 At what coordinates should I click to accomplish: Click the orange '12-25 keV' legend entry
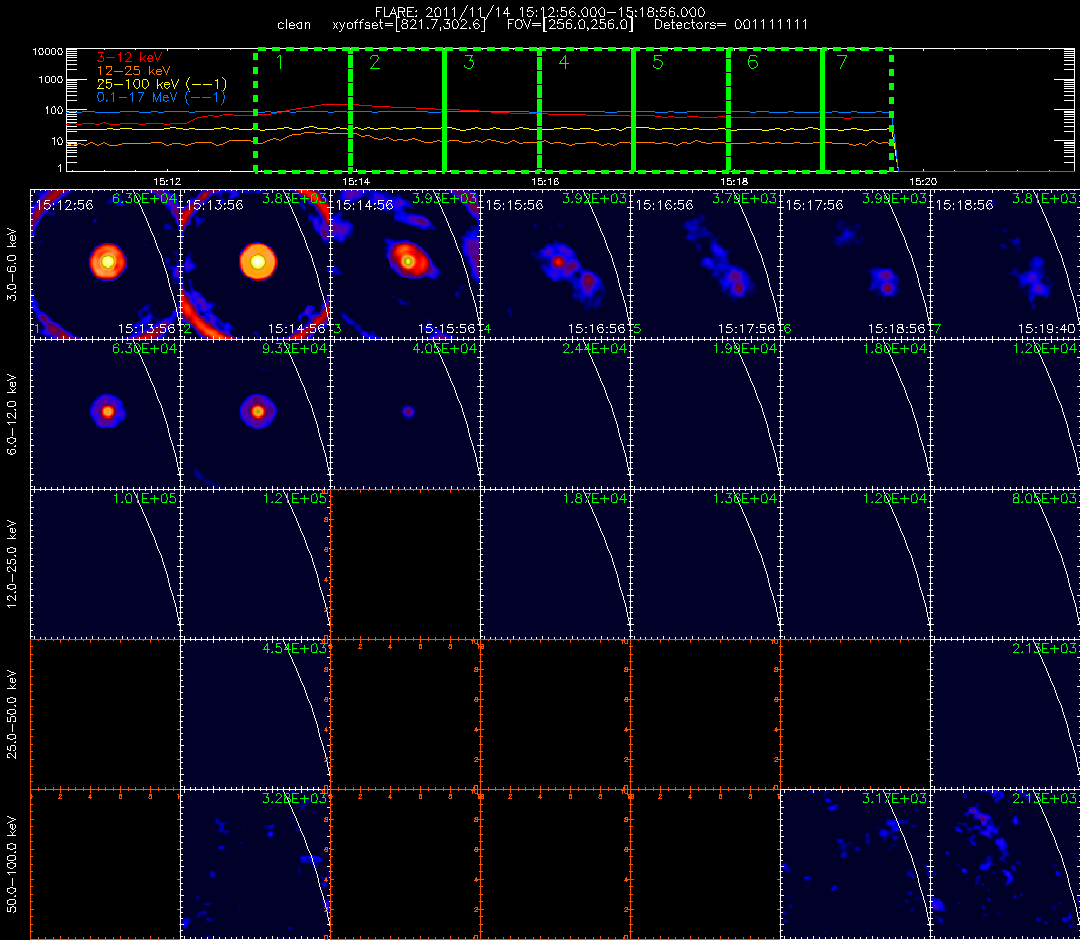pyautogui.click(x=133, y=70)
